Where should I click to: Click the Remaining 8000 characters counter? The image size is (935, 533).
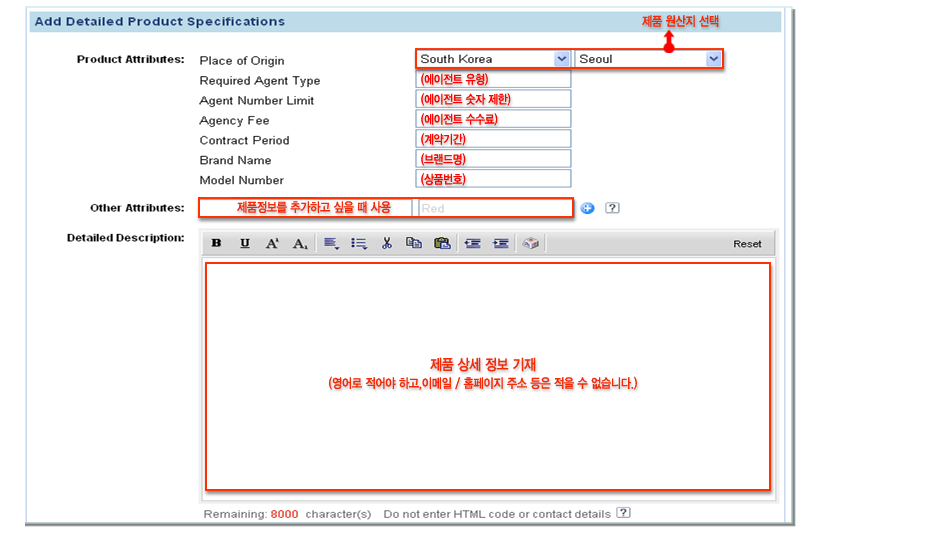(287, 514)
